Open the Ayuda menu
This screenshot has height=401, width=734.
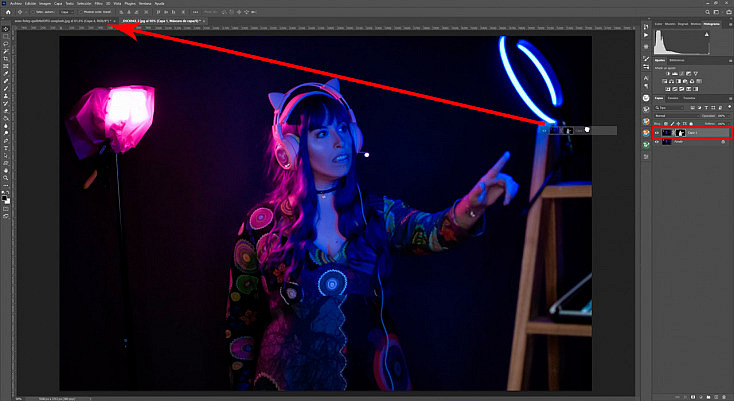(x=160, y=4)
